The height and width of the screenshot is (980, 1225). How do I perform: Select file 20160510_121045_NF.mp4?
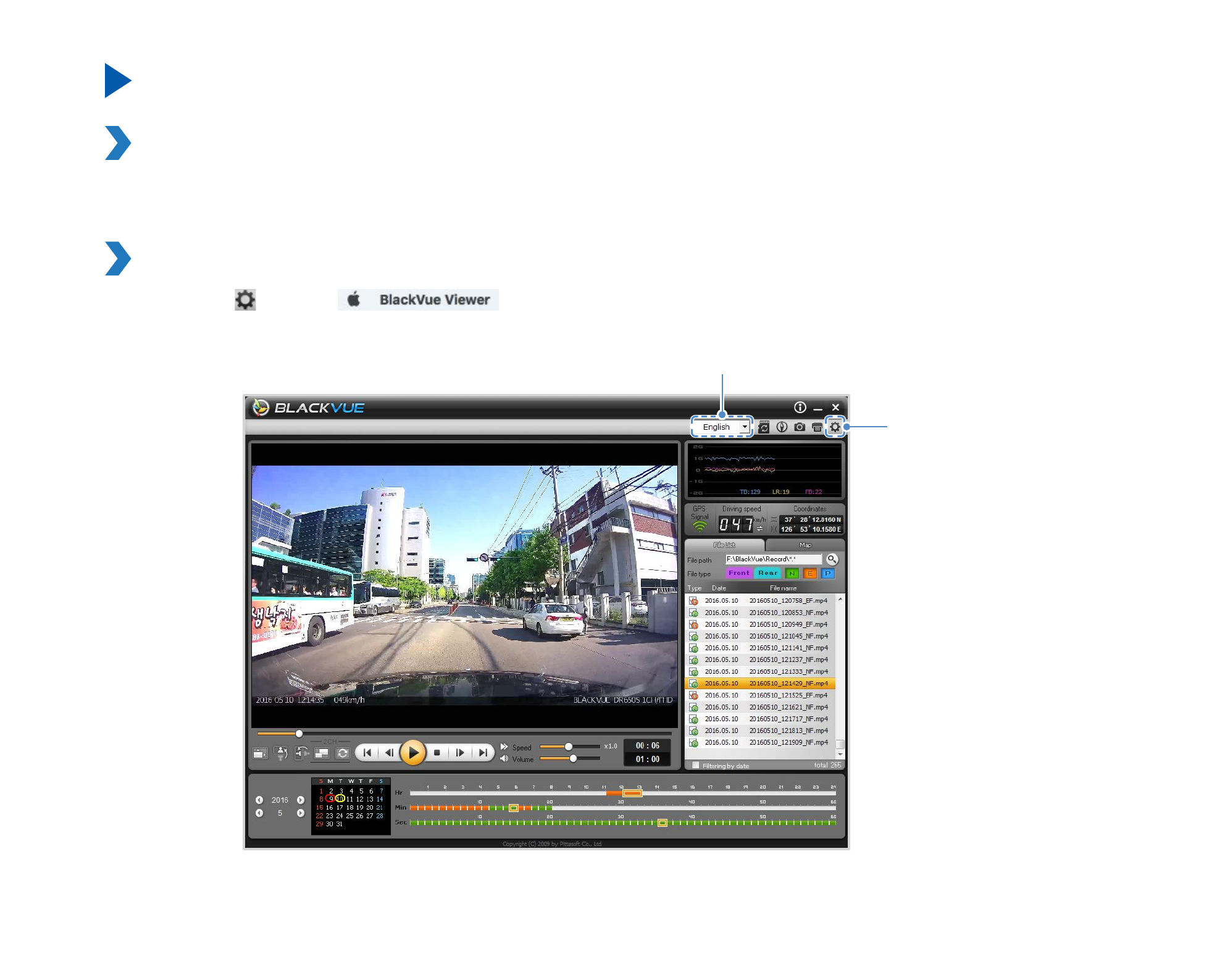761,636
